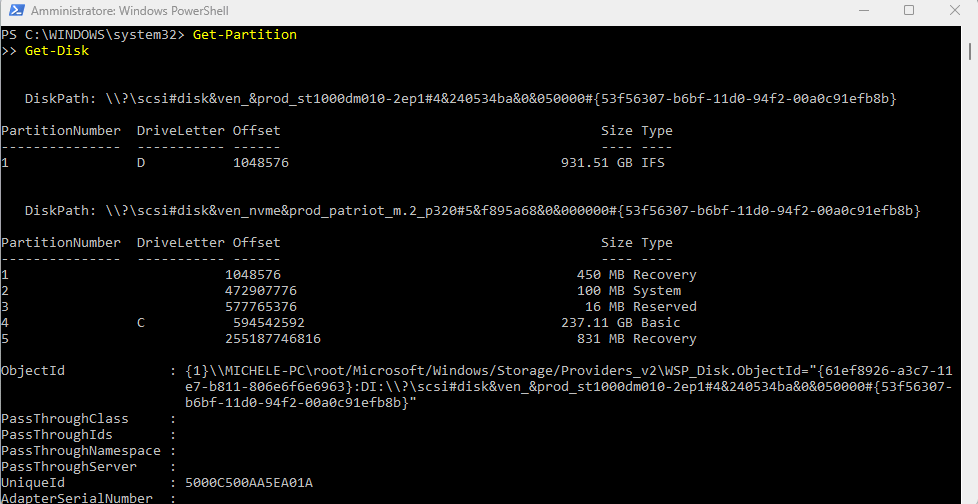
Task: Click the second table's Size header
Action: [x=616, y=243]
